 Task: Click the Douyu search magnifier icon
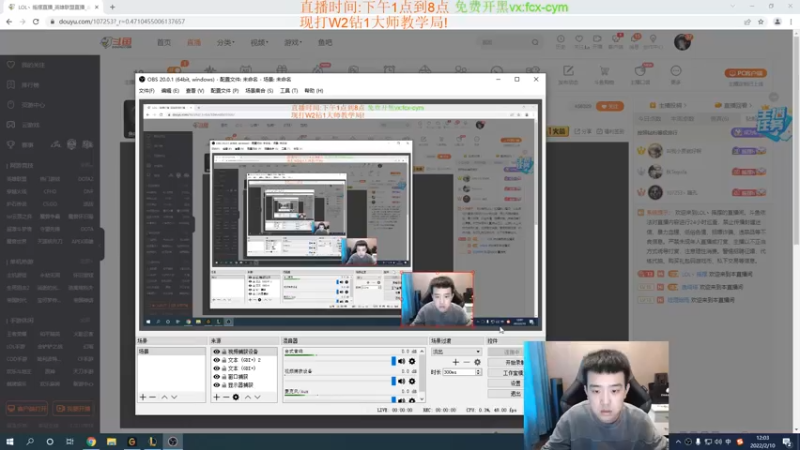coord(535,42)
